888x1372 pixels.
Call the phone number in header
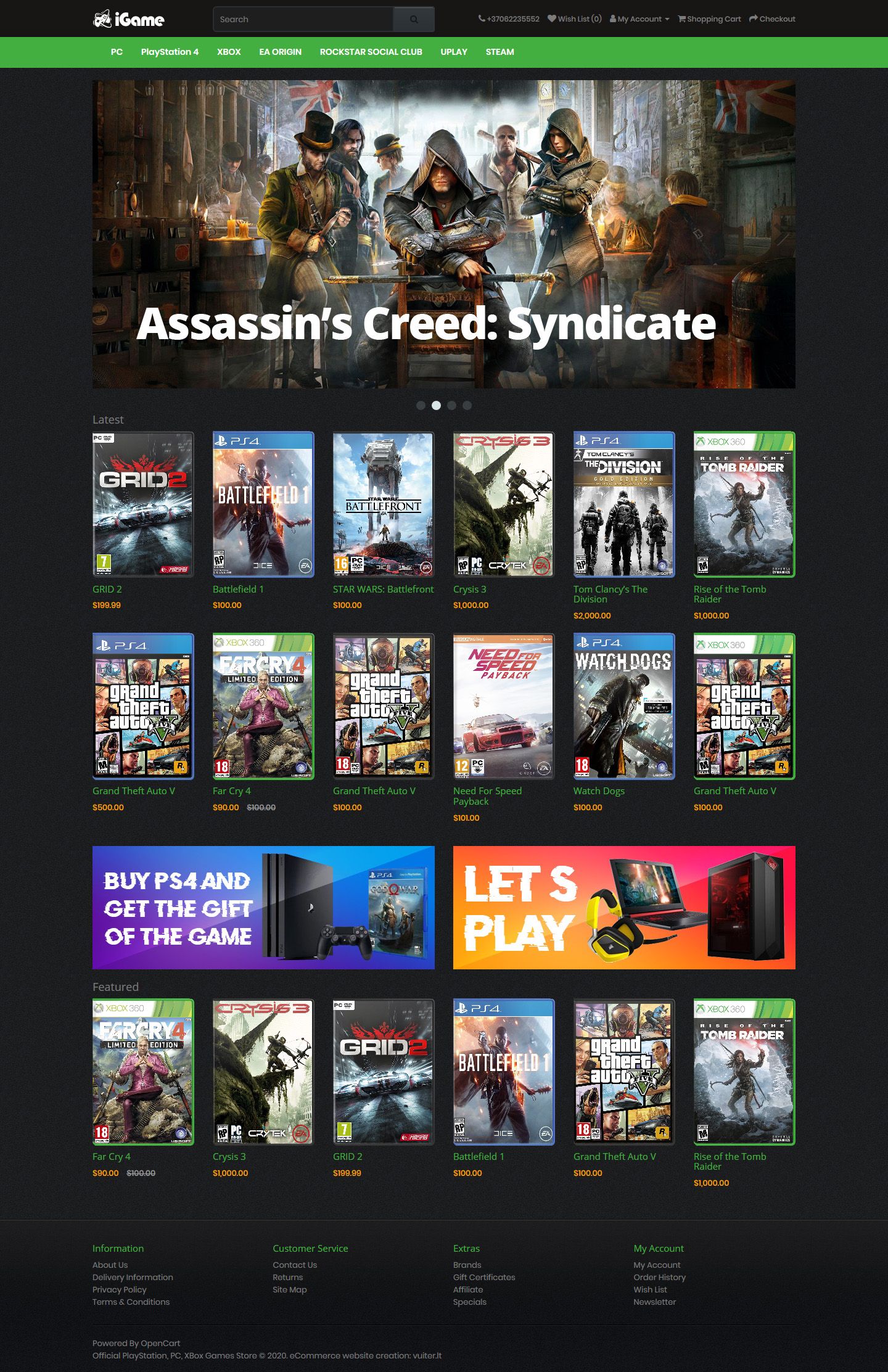pos(509,18)
